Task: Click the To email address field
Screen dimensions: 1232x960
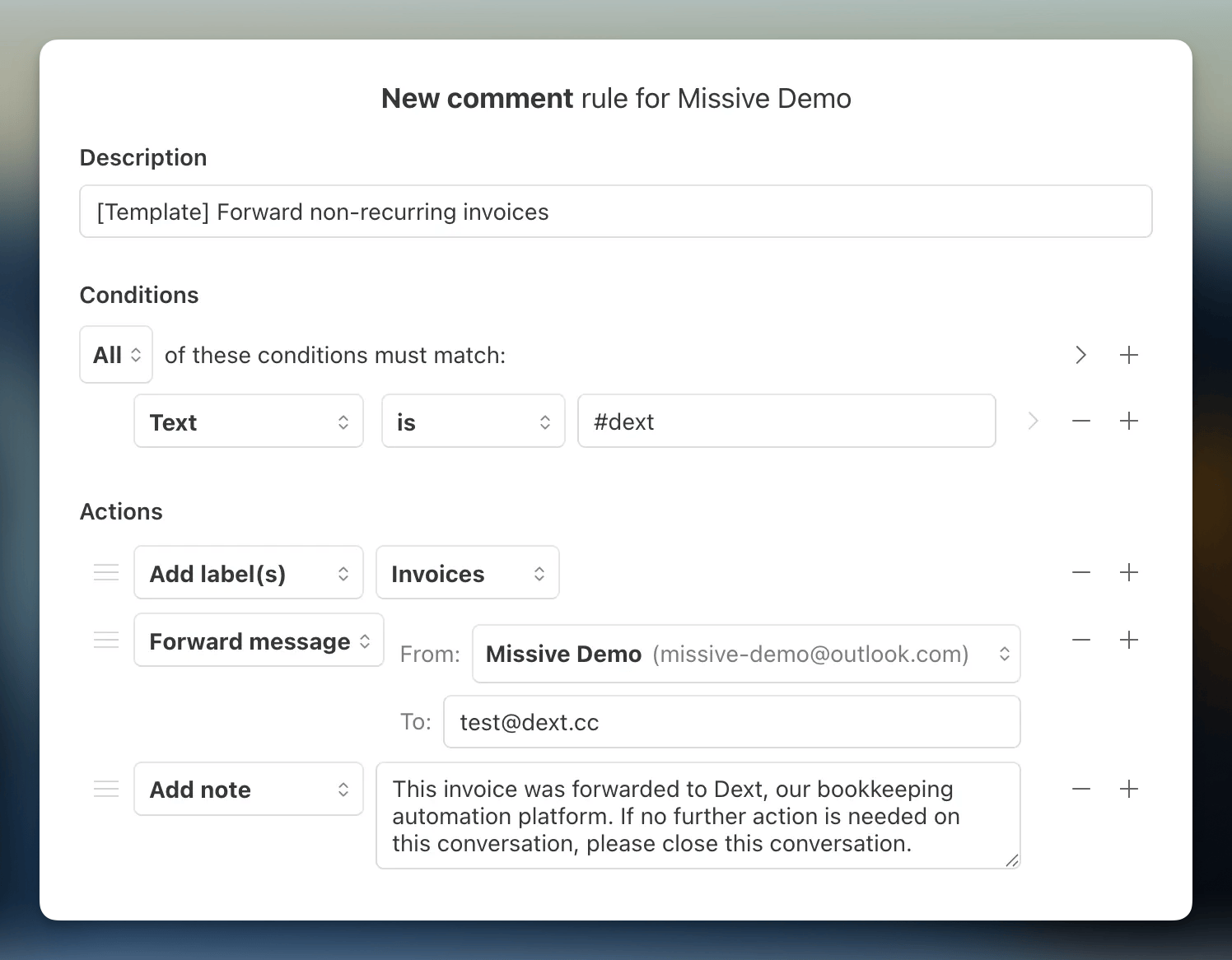Action: tap(731, 722)
